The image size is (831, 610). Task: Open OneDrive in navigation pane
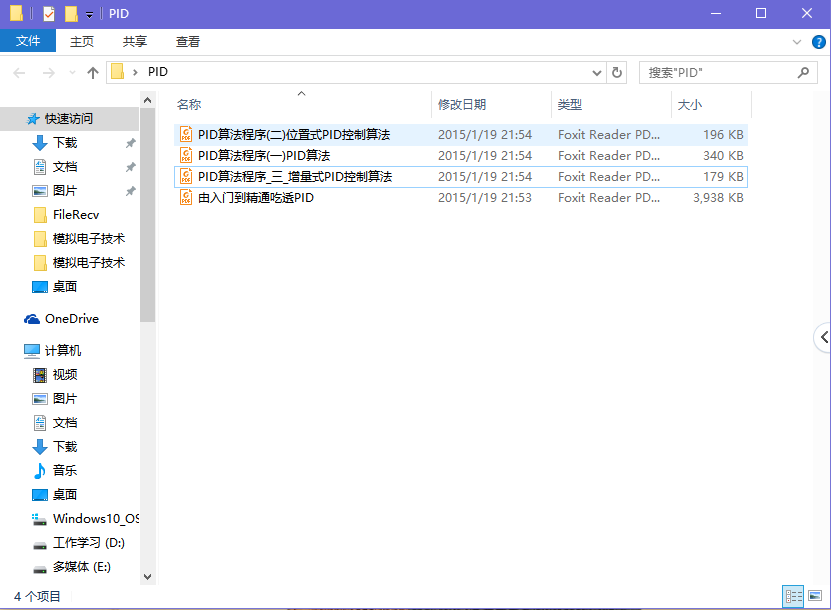72,319
